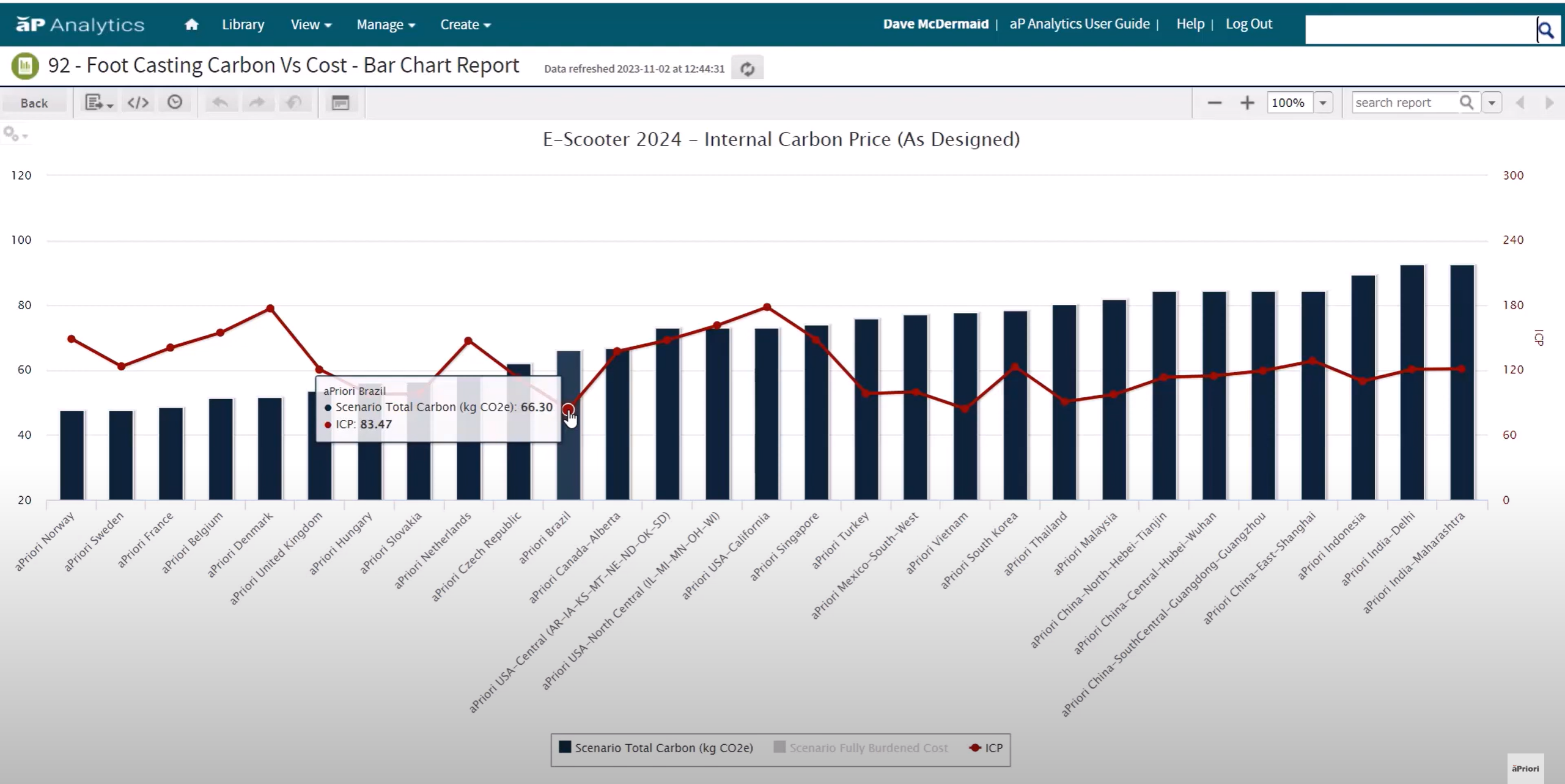This screenshot has width=1565, height=784.
Task: Toggle ICP line in legend
Action: (x=986, y=748)
